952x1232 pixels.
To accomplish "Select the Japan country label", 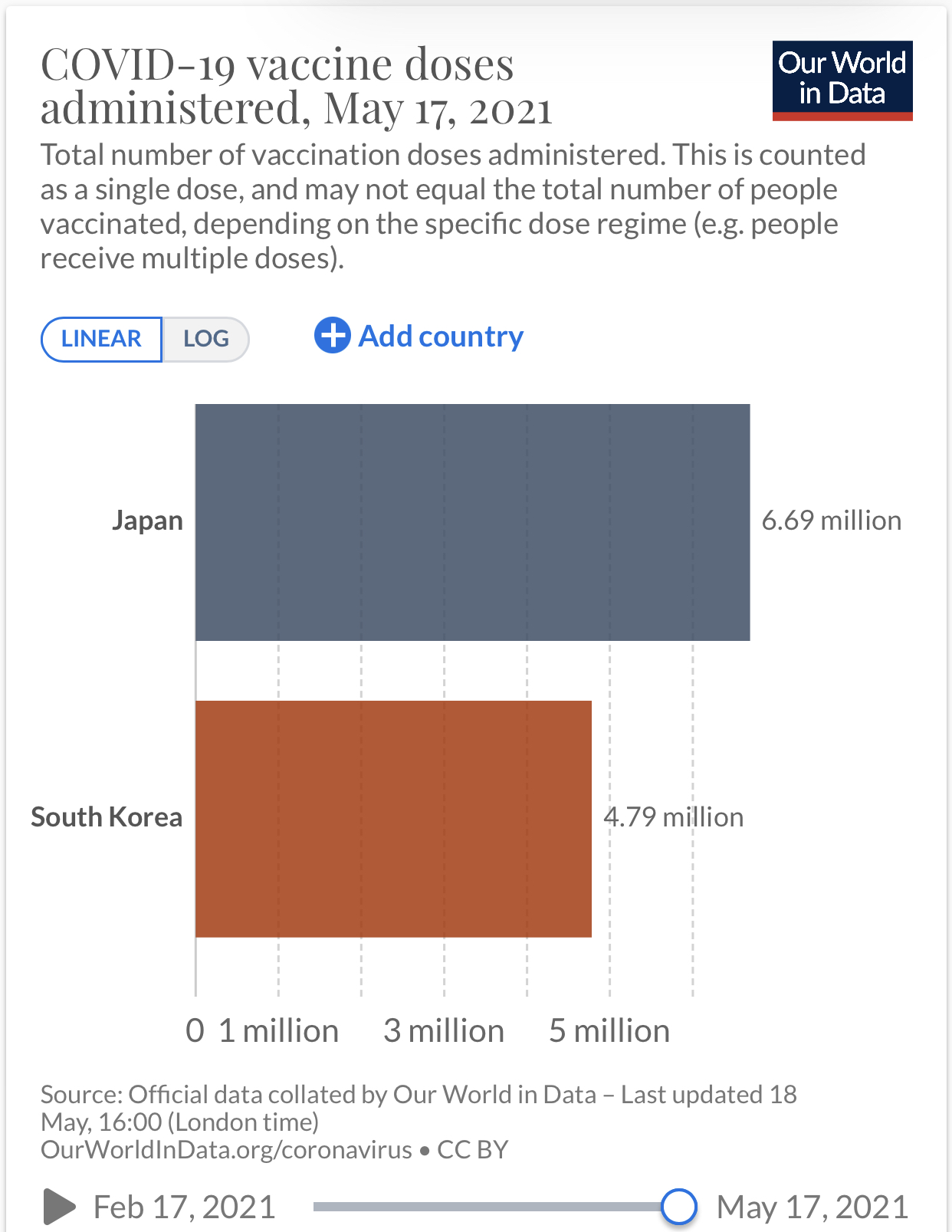I will tap(148, 521).
